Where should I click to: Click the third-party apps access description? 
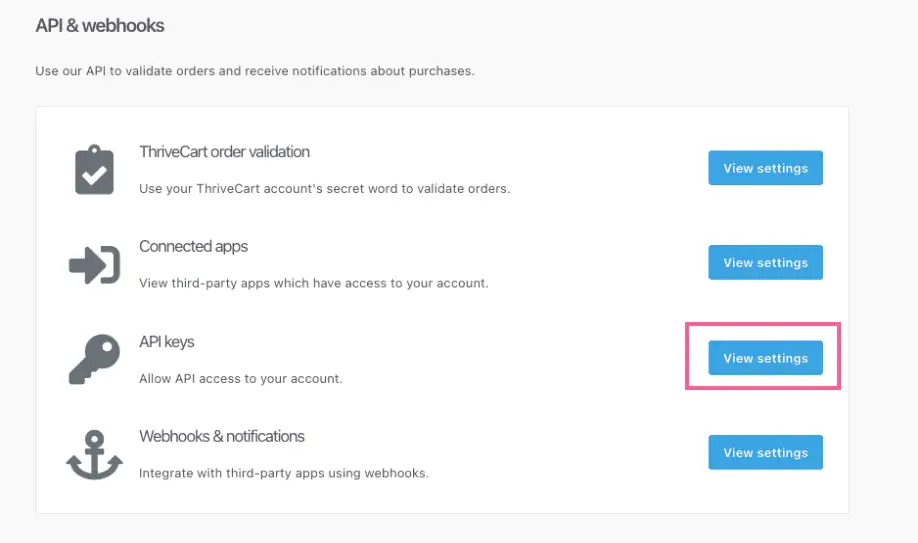point(313,284)
